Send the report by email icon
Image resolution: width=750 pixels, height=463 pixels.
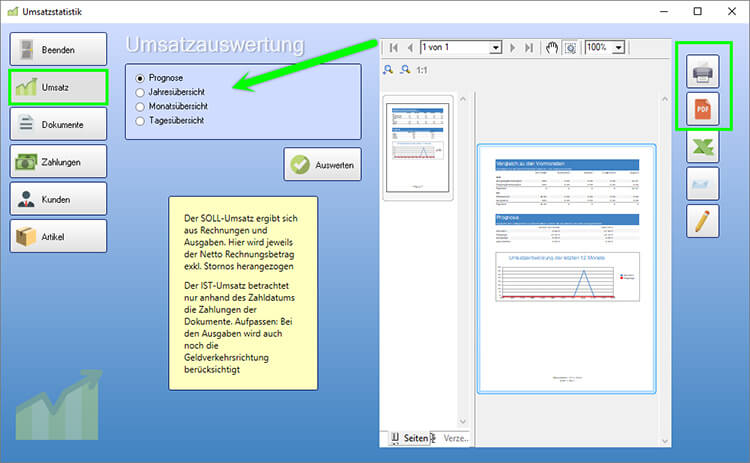(x=703, y=184)
